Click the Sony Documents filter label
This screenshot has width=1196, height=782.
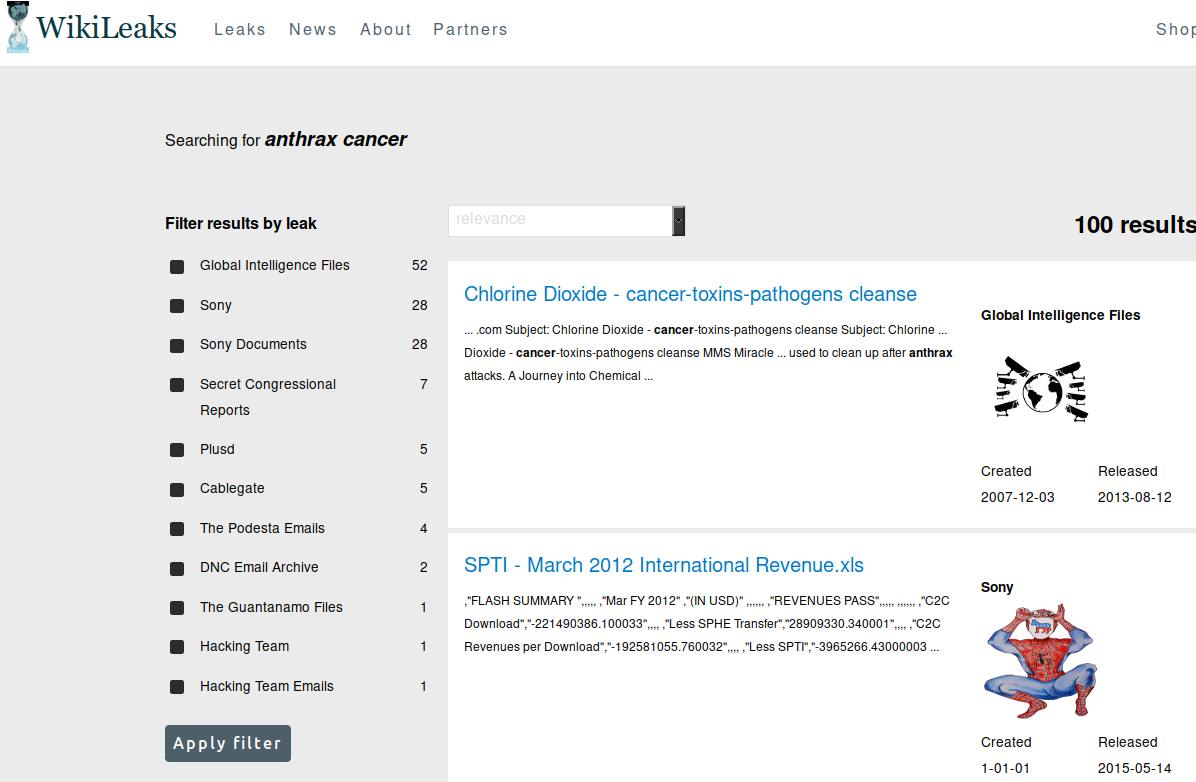(x=253, y=344)
